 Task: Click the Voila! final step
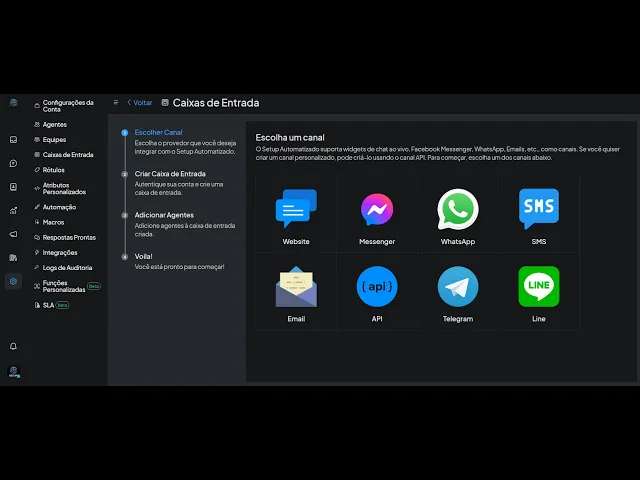click(x=143, y=256)
